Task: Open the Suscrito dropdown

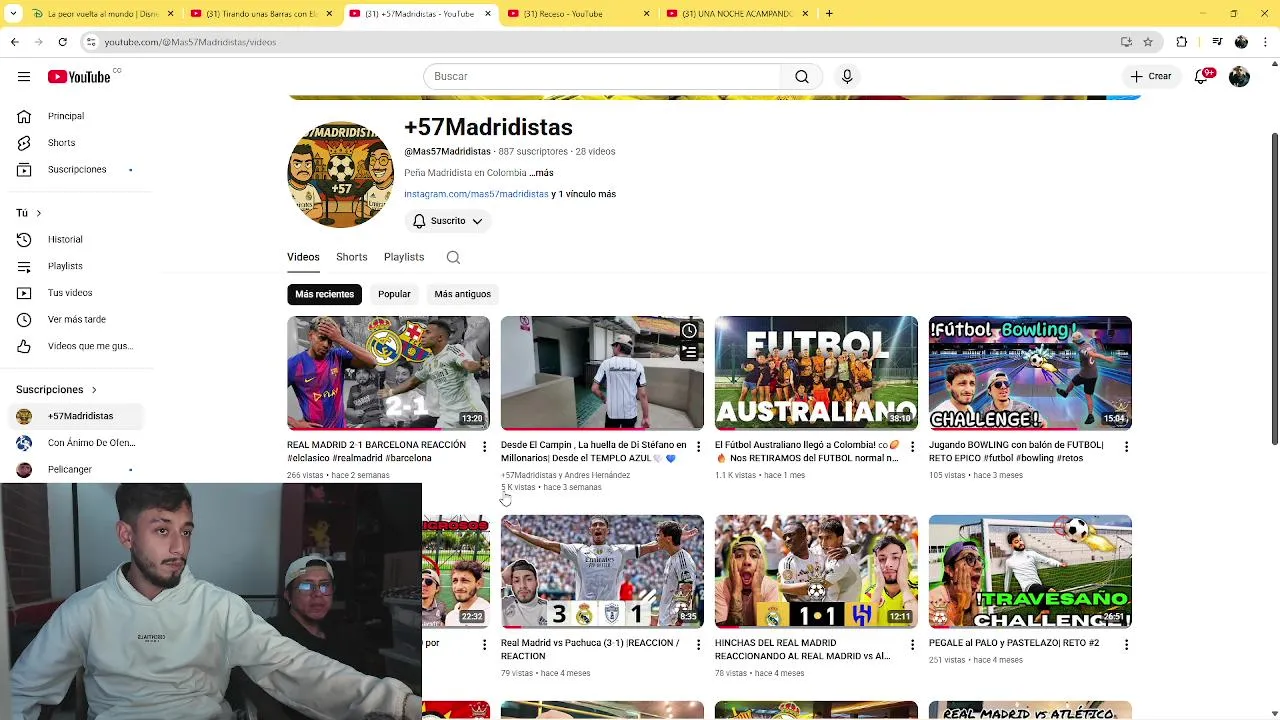Action: point(447,221)
